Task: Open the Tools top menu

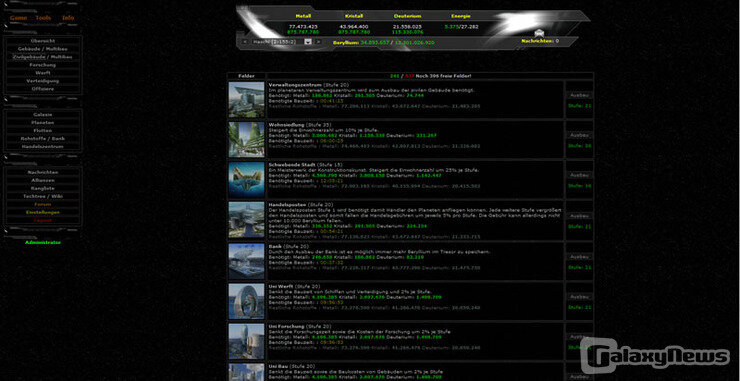Action: pyautogui.click(x=43, y=18)
